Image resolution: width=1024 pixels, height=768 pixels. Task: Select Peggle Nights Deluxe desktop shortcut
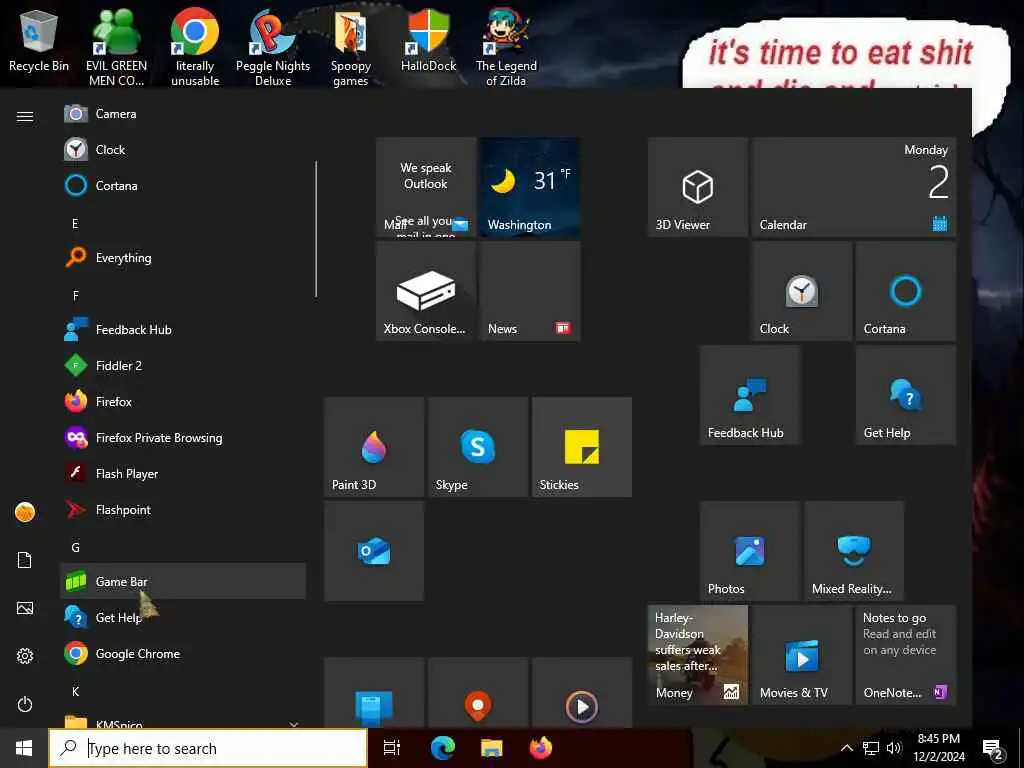[x=273, y=47]
